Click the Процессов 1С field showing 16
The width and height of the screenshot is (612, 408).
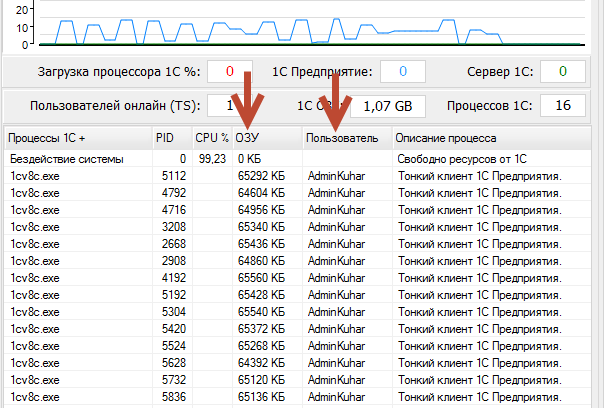pyautogui.click(x=563, y=106)
